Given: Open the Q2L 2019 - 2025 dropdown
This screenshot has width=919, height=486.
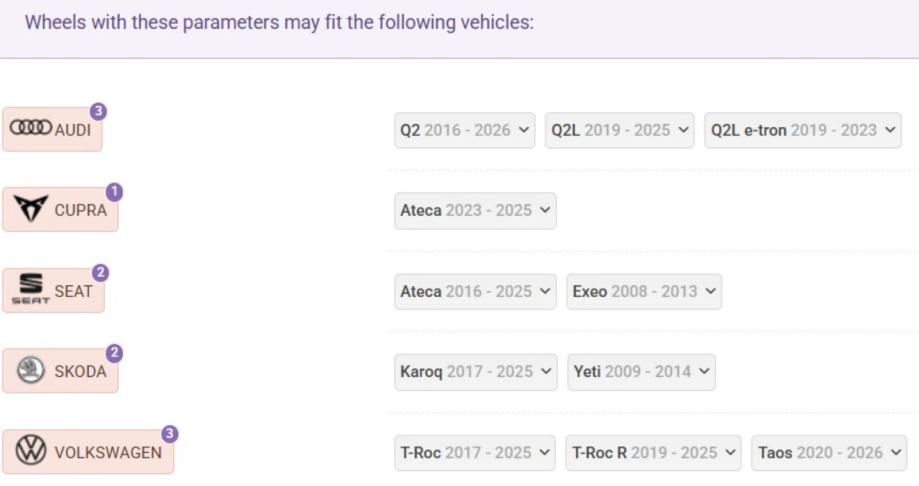Looking at the screenshot, I should (x=619, y=130).
